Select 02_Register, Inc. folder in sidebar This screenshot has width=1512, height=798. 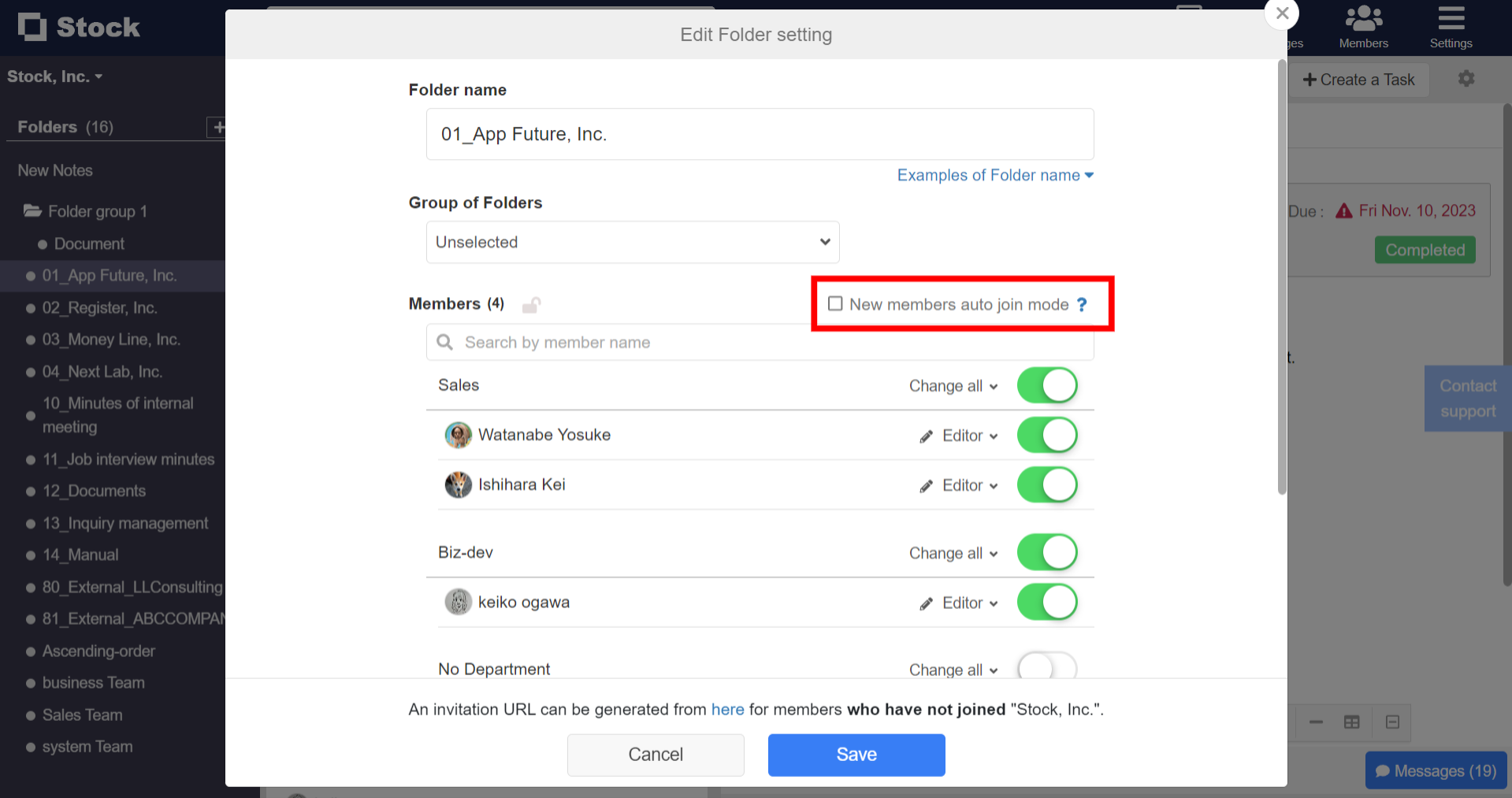pyautogui.click(x=99, y=308)
